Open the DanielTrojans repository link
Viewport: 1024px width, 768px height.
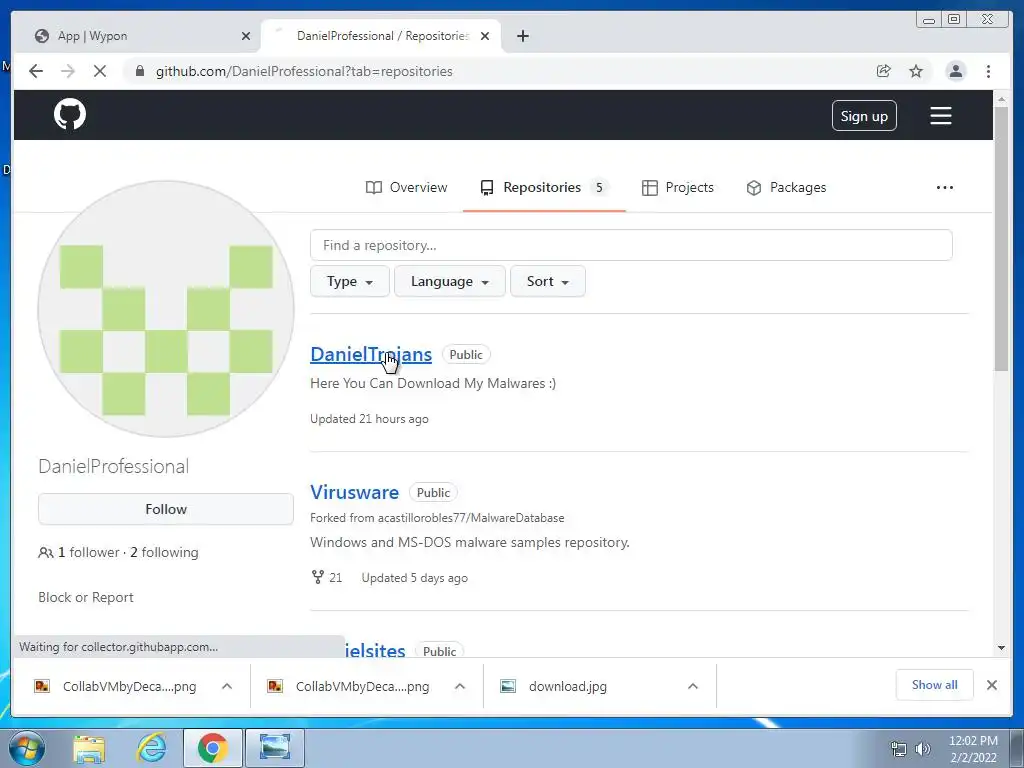coord(370,354)
